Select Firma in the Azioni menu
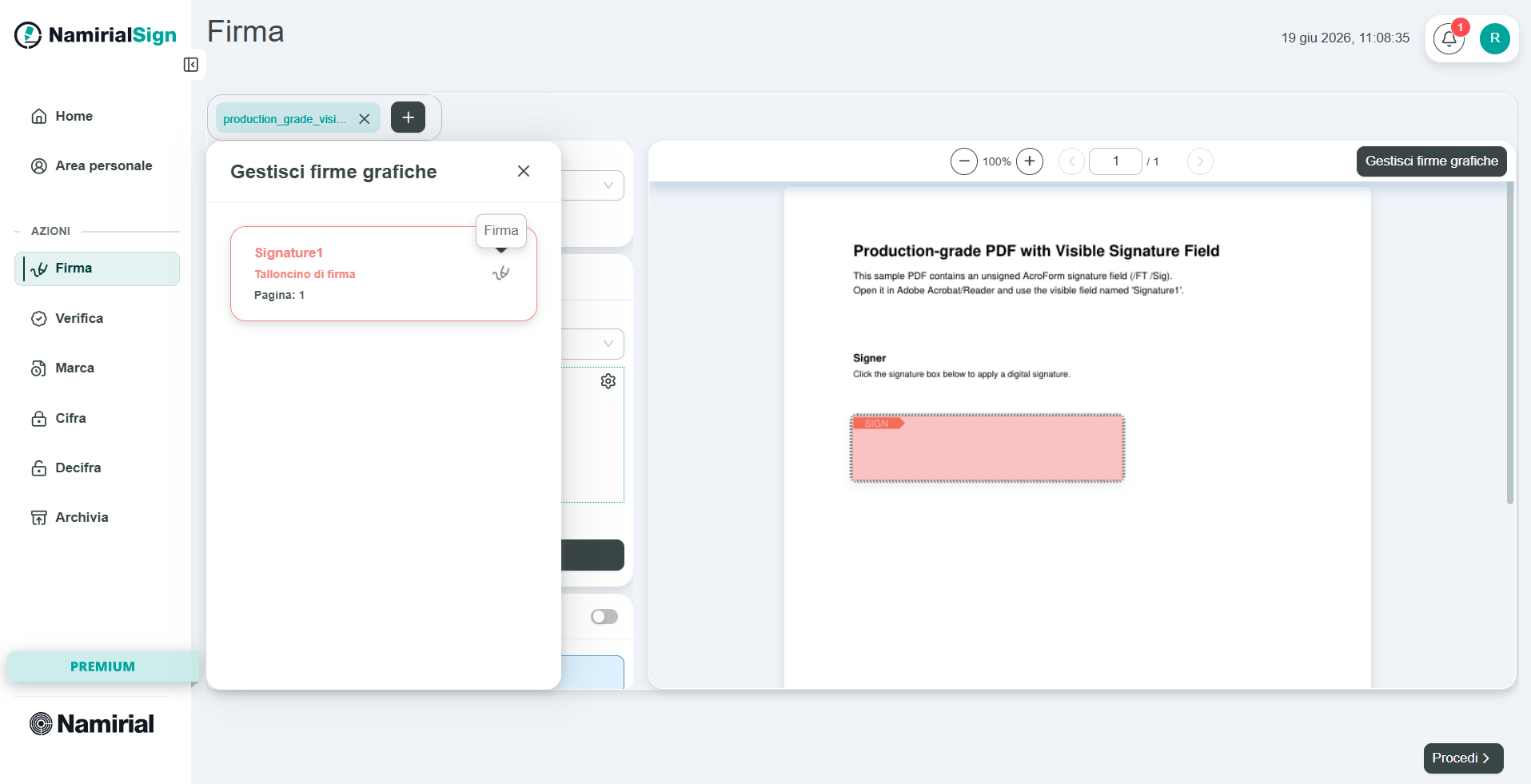Image resolution: width=1531 pixels, height=784 pixels. click(x=97, y=269)
